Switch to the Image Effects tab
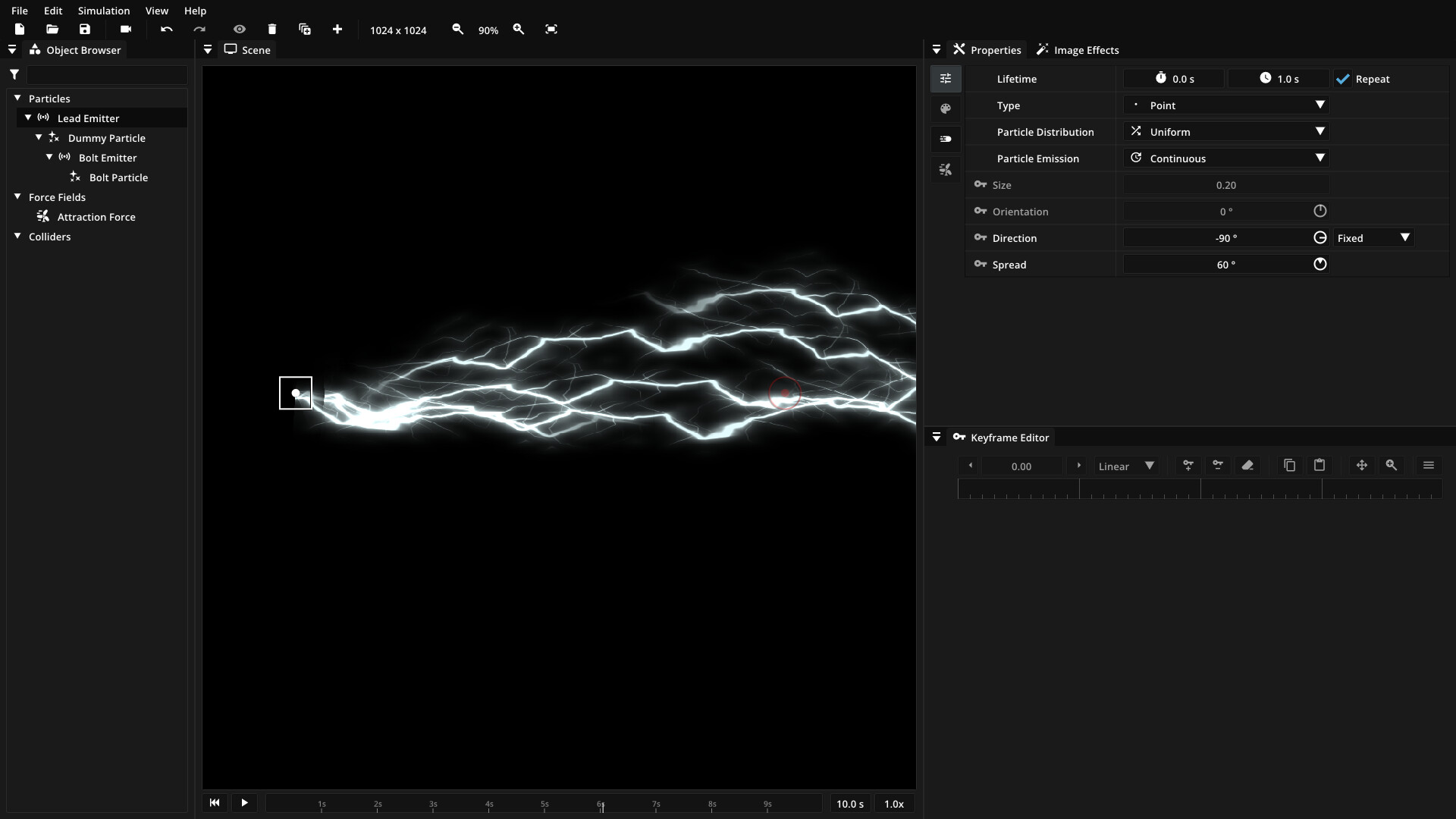1456x819 pixels. click(x=1078, y=50)
